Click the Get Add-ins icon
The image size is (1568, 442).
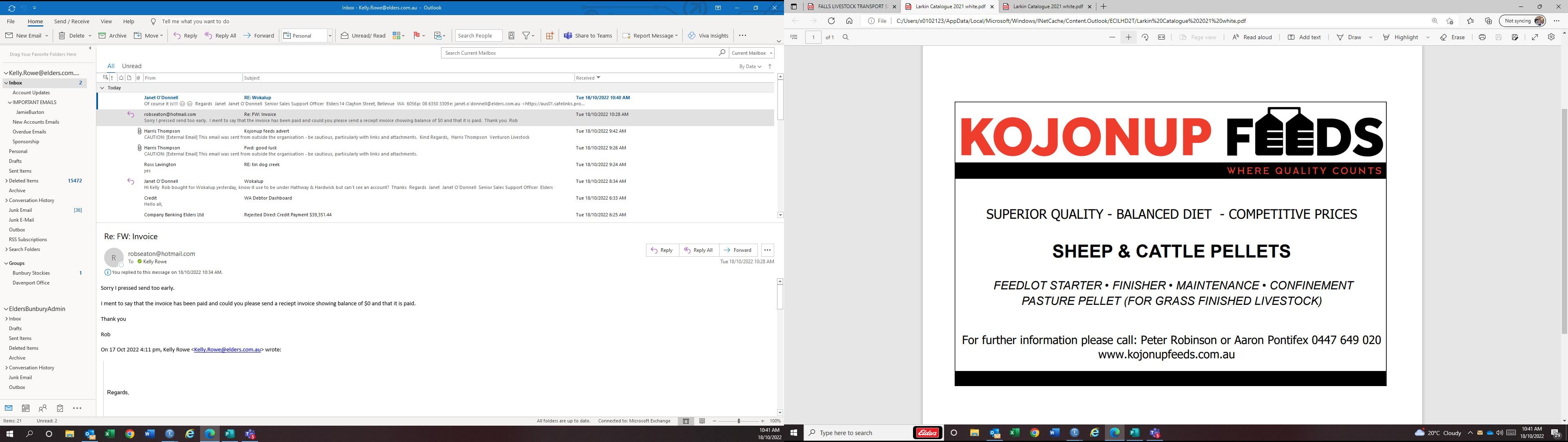[x=550, y=36]
